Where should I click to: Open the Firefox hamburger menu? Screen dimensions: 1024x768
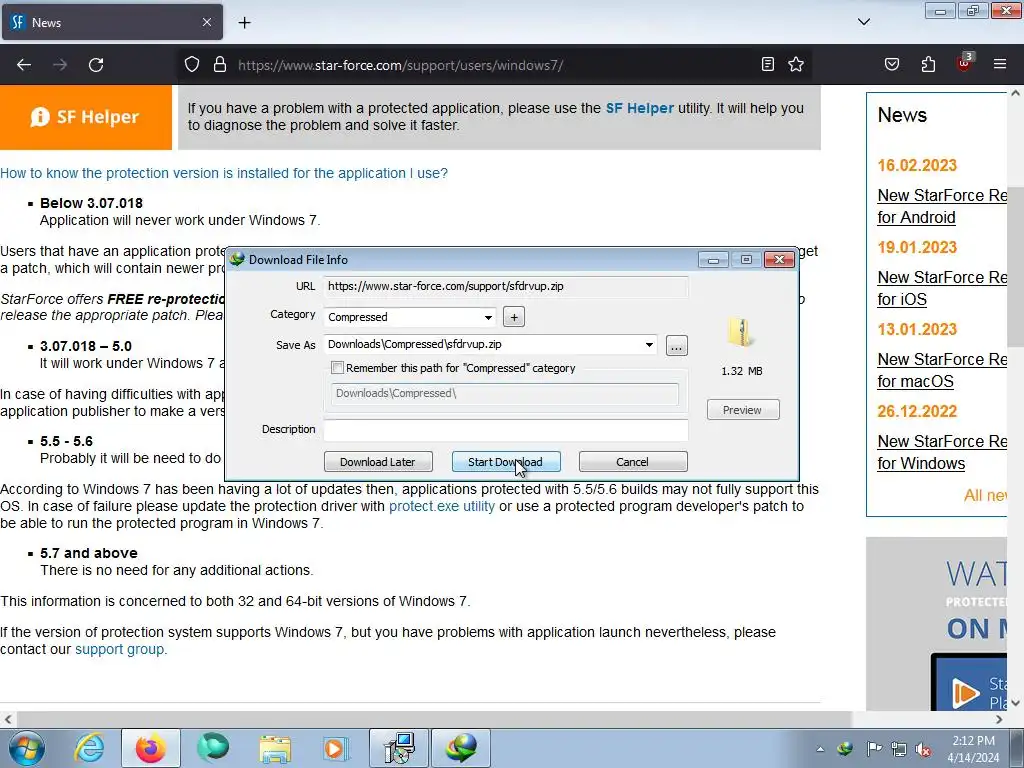1000,64
